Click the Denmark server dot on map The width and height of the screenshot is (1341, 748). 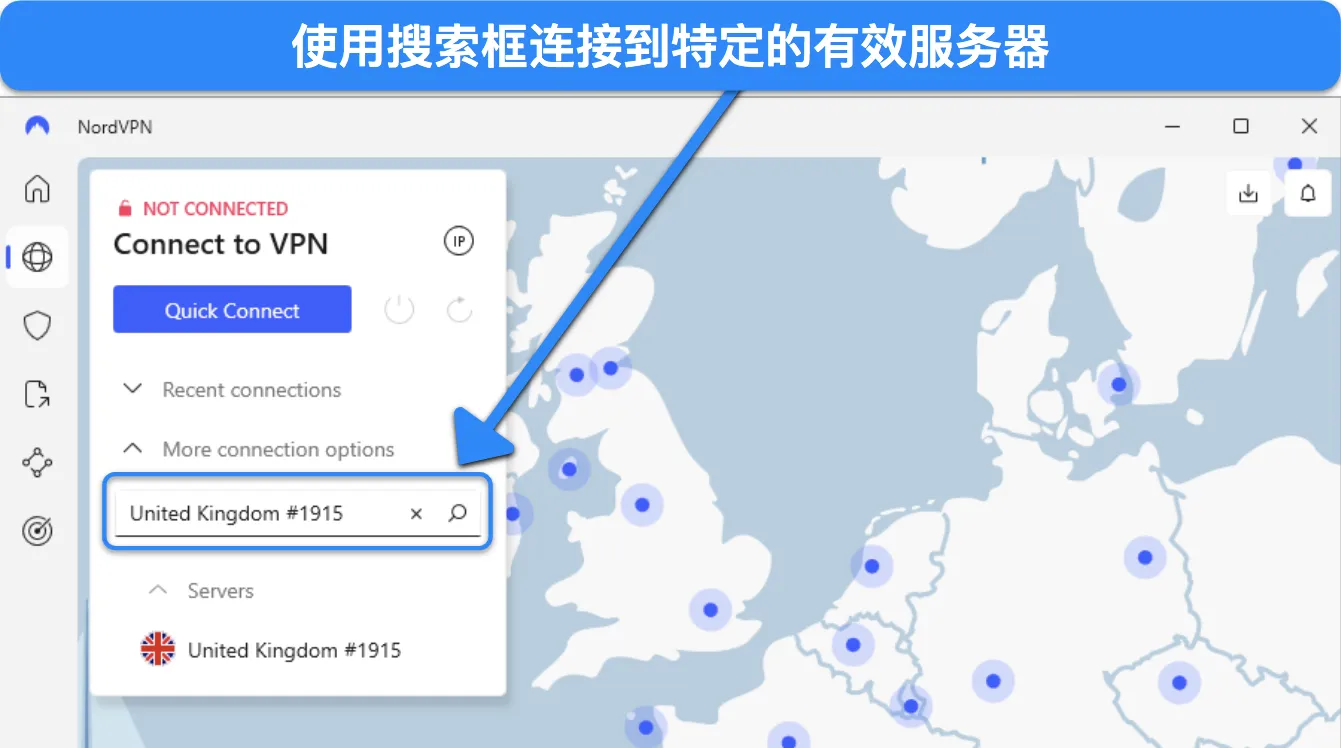[1119, 384]
